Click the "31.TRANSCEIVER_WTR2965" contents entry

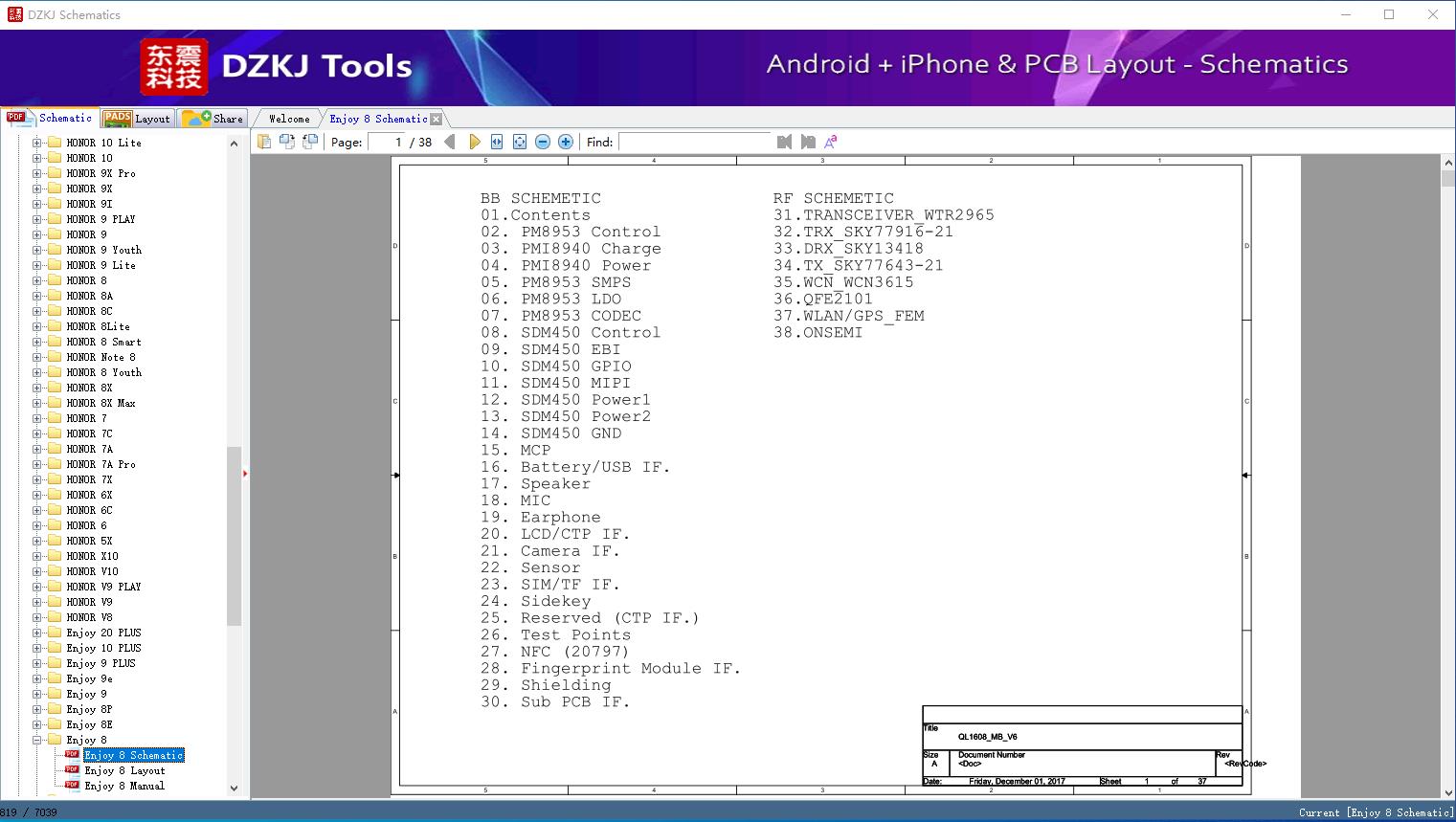[884, 215]
